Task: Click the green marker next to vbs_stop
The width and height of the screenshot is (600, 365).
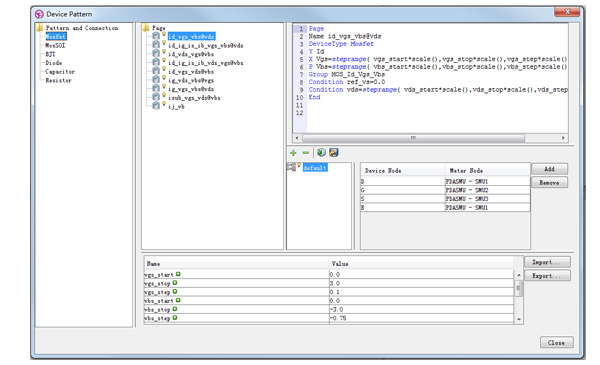Action: 175,309
